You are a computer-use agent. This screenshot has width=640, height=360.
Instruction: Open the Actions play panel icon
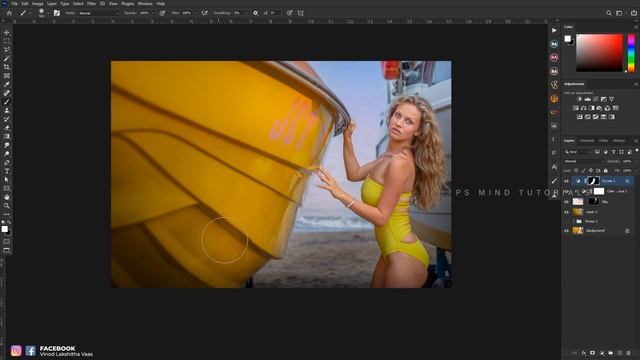point(554,30)
